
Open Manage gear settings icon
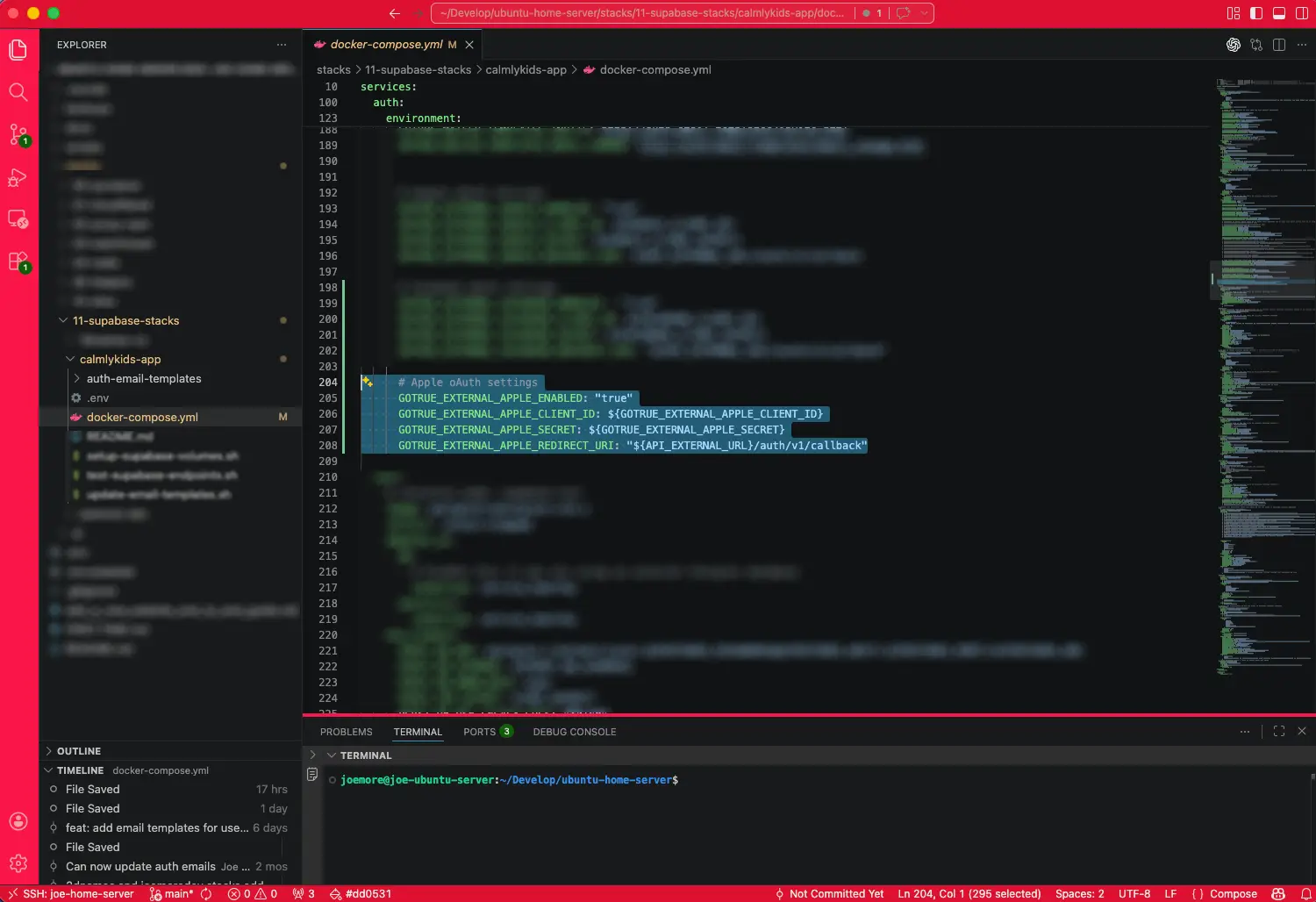[x=18, y=863]
